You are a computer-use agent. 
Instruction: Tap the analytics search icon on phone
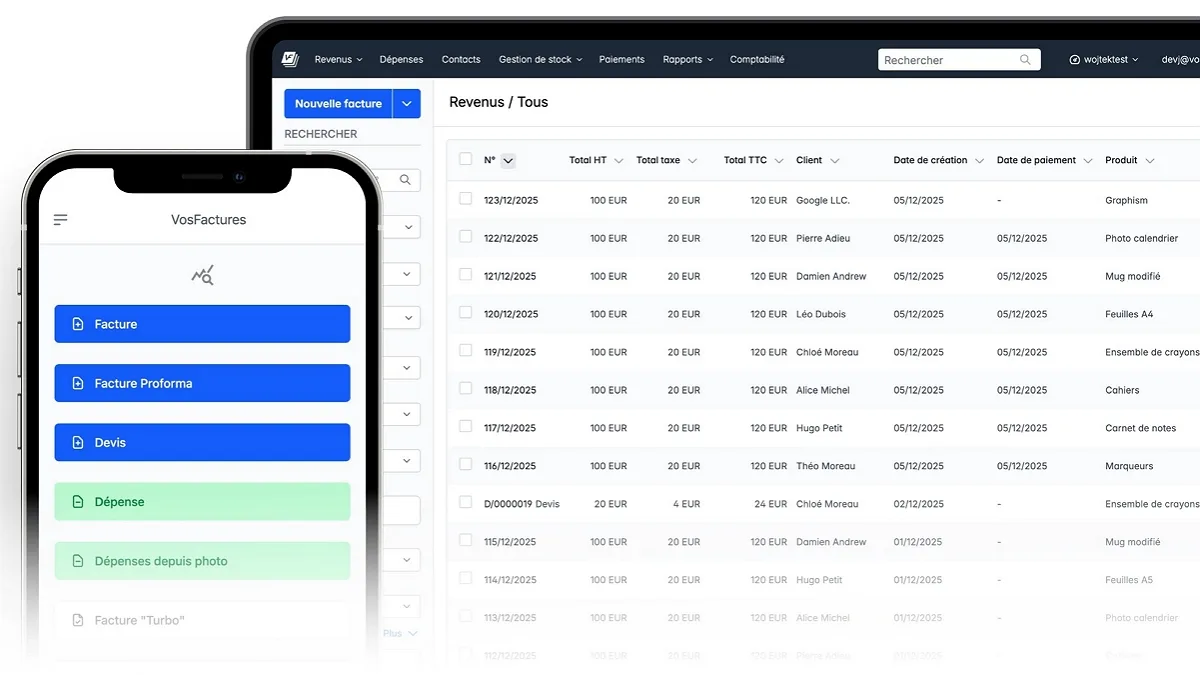[203, 275]
